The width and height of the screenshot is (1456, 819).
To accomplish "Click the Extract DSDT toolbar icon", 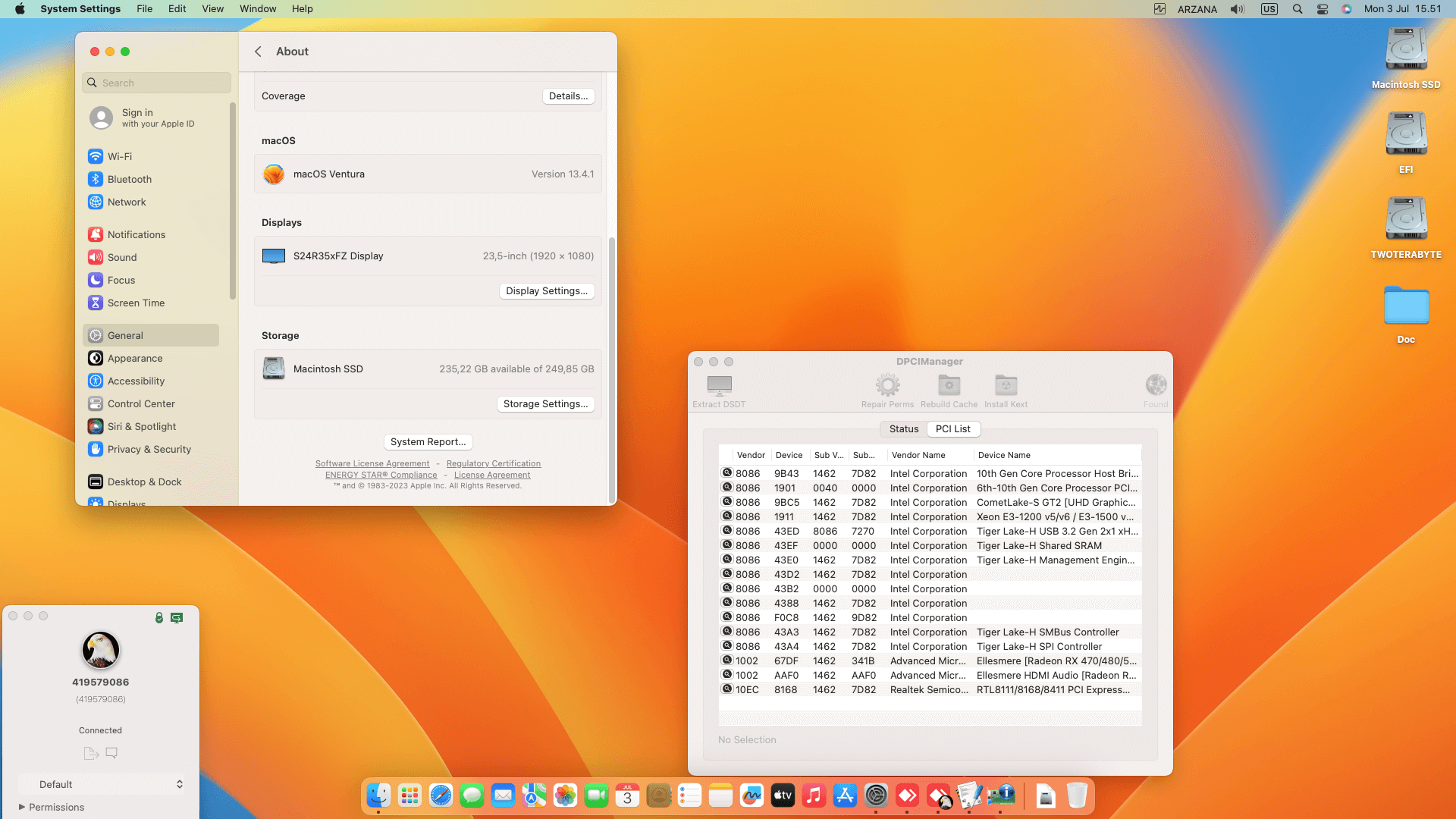I will (719, 385).
